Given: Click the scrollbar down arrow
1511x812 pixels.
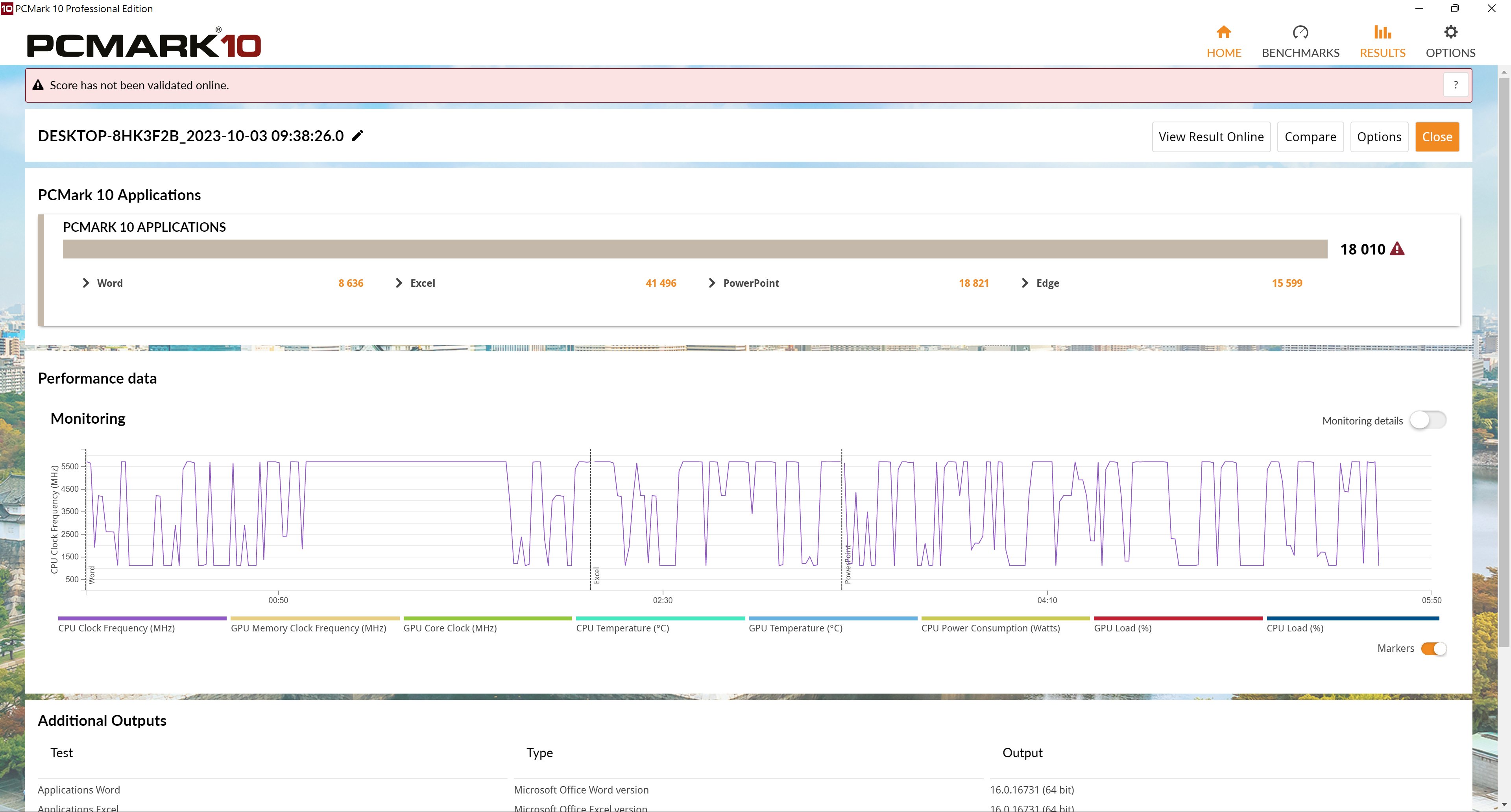Looking at the screenshot, I should click(x=1504, y=805).
